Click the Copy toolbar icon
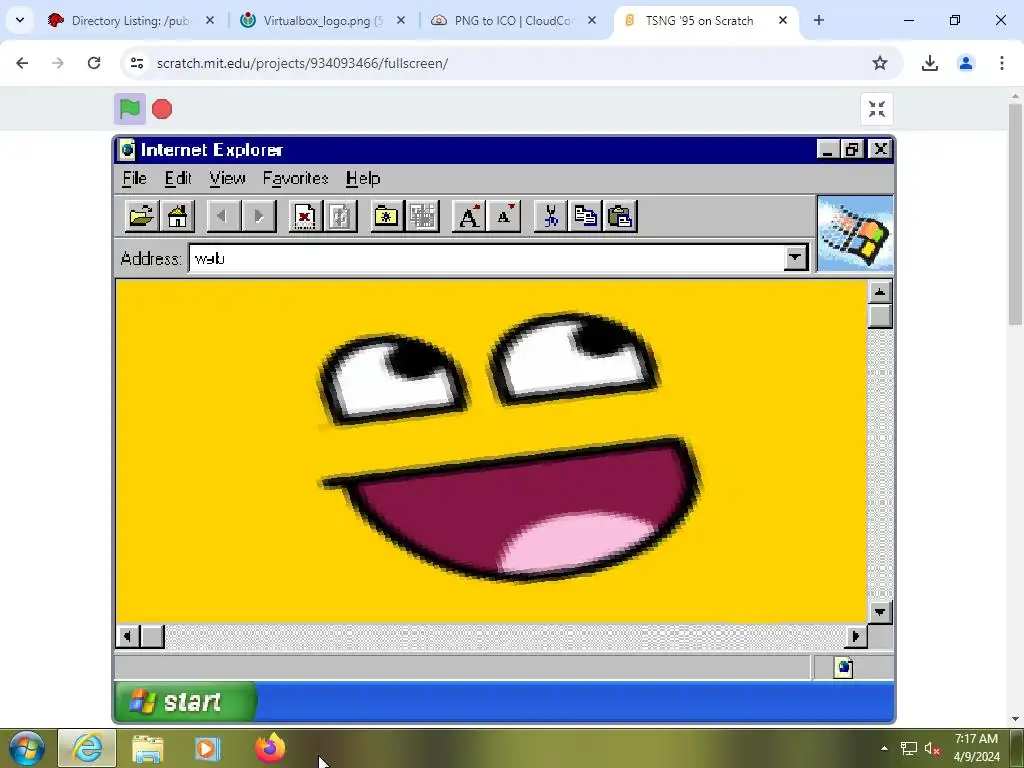1024x768 pixels. click(x=585, y=216)
